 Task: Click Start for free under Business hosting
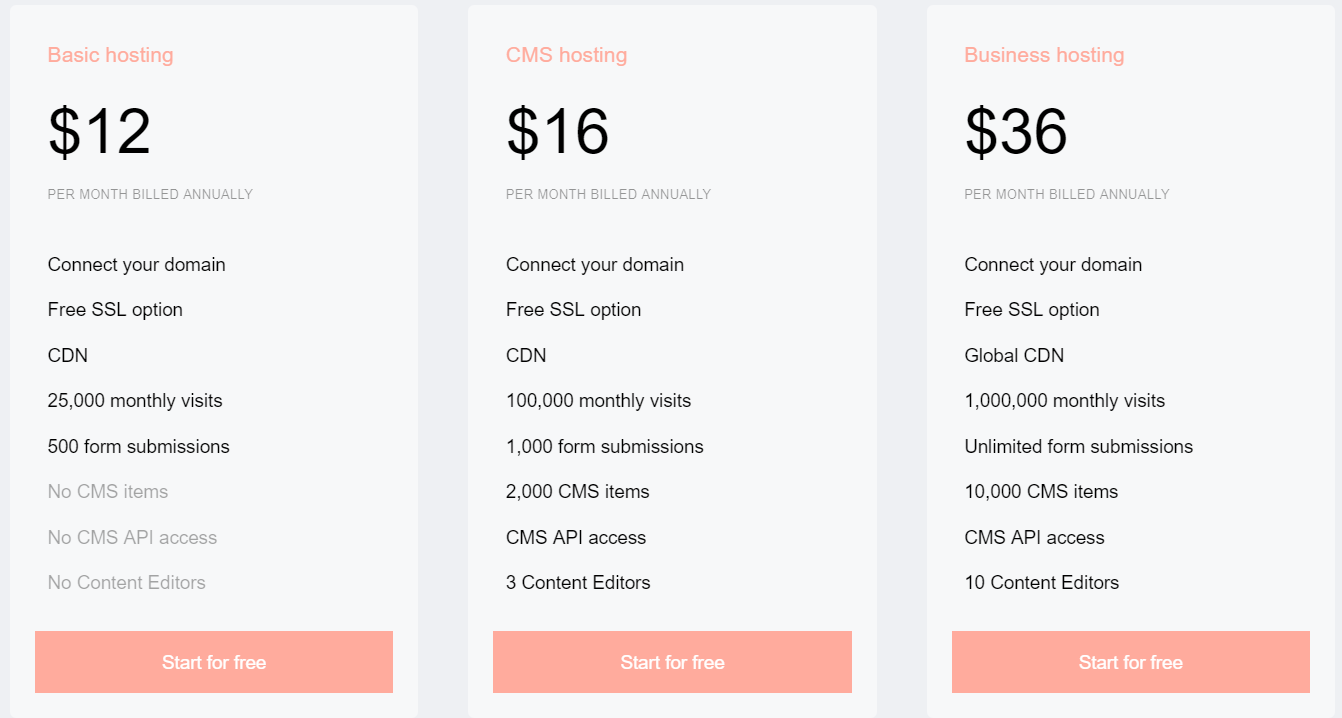click(1130, 662)
